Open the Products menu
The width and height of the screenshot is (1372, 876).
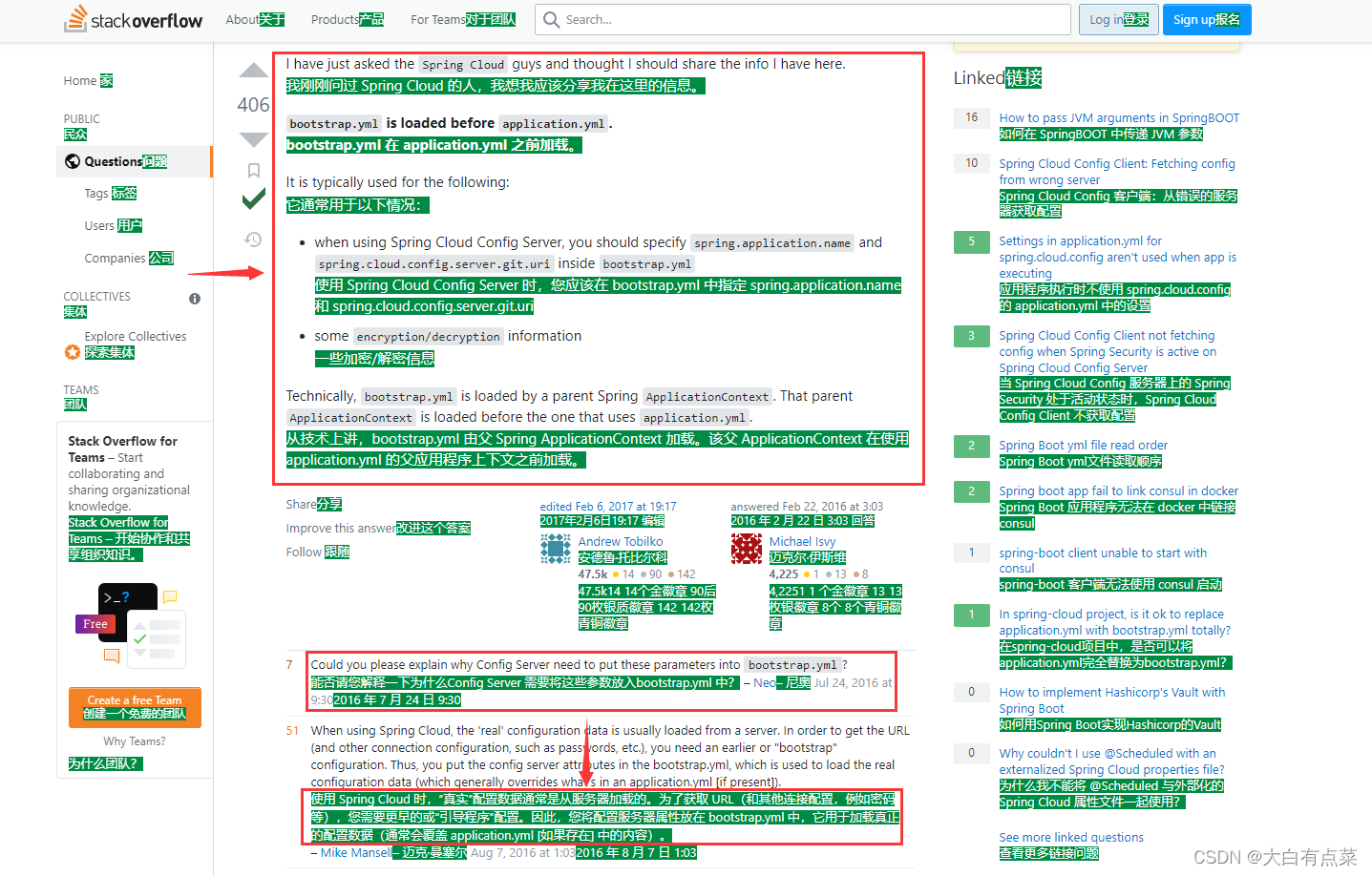[x=348, y=19]
